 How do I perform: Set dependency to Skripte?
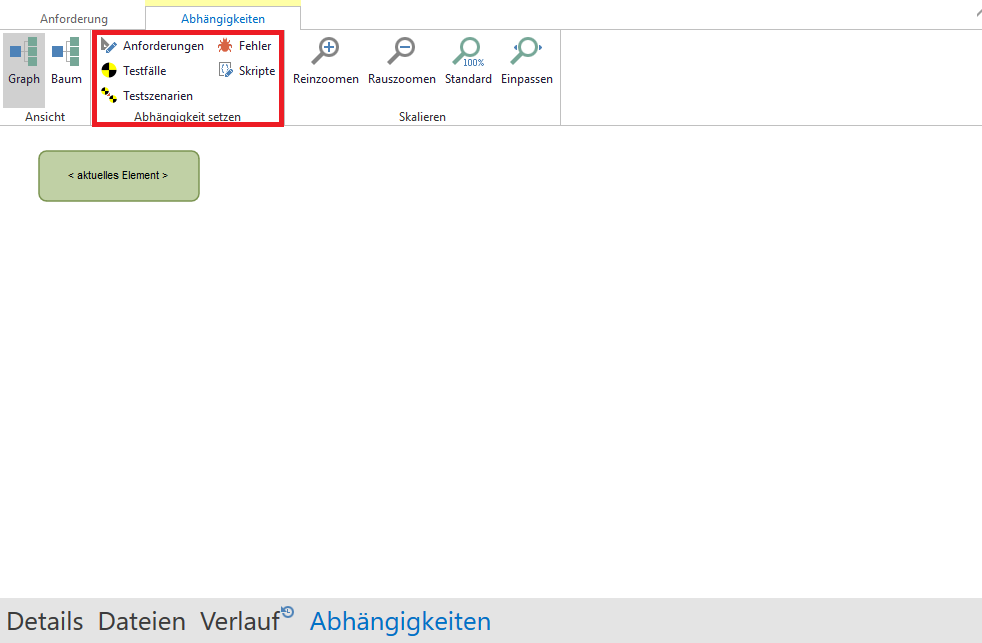point(247,71)
